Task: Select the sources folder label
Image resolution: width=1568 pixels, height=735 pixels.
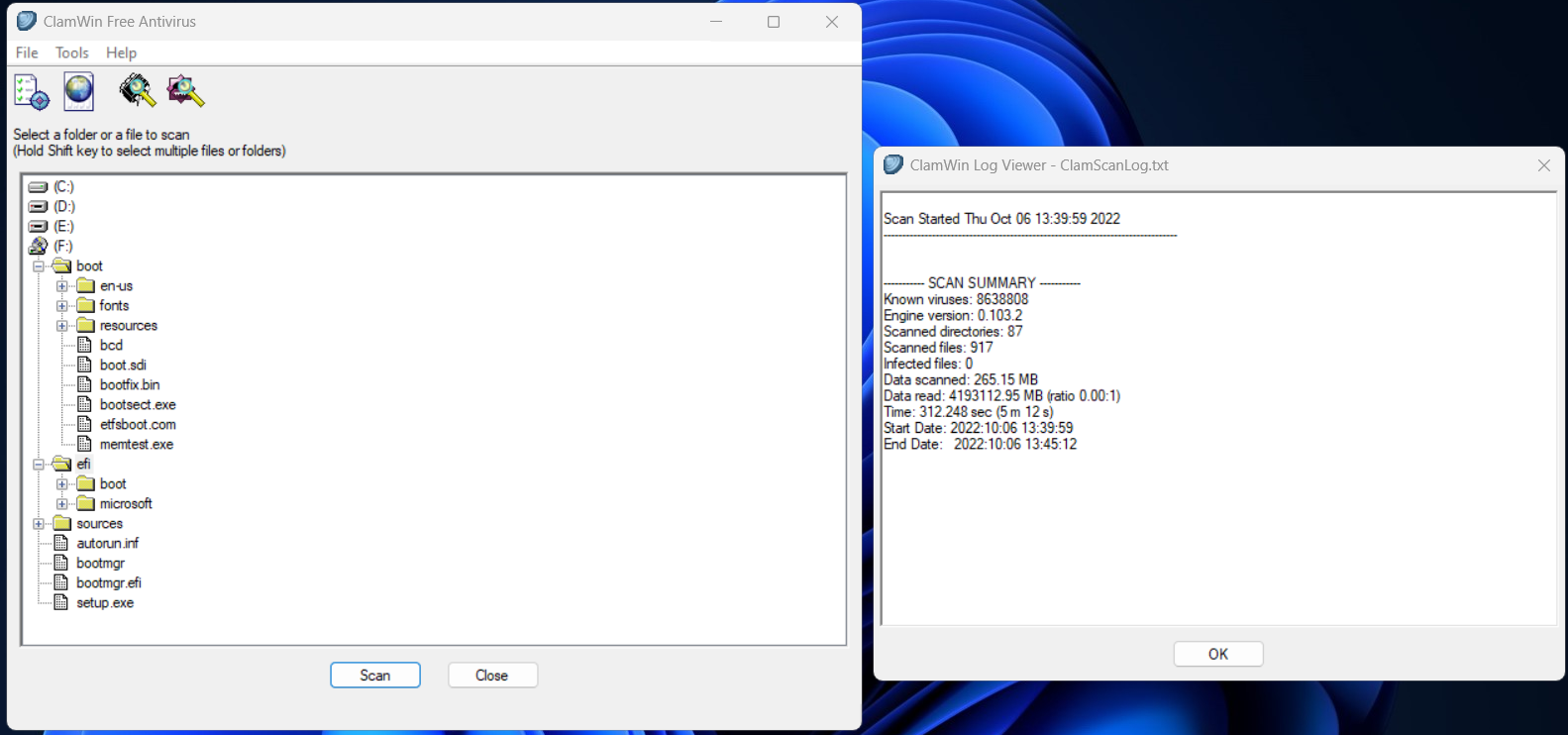Action: [x=100, y=523]
